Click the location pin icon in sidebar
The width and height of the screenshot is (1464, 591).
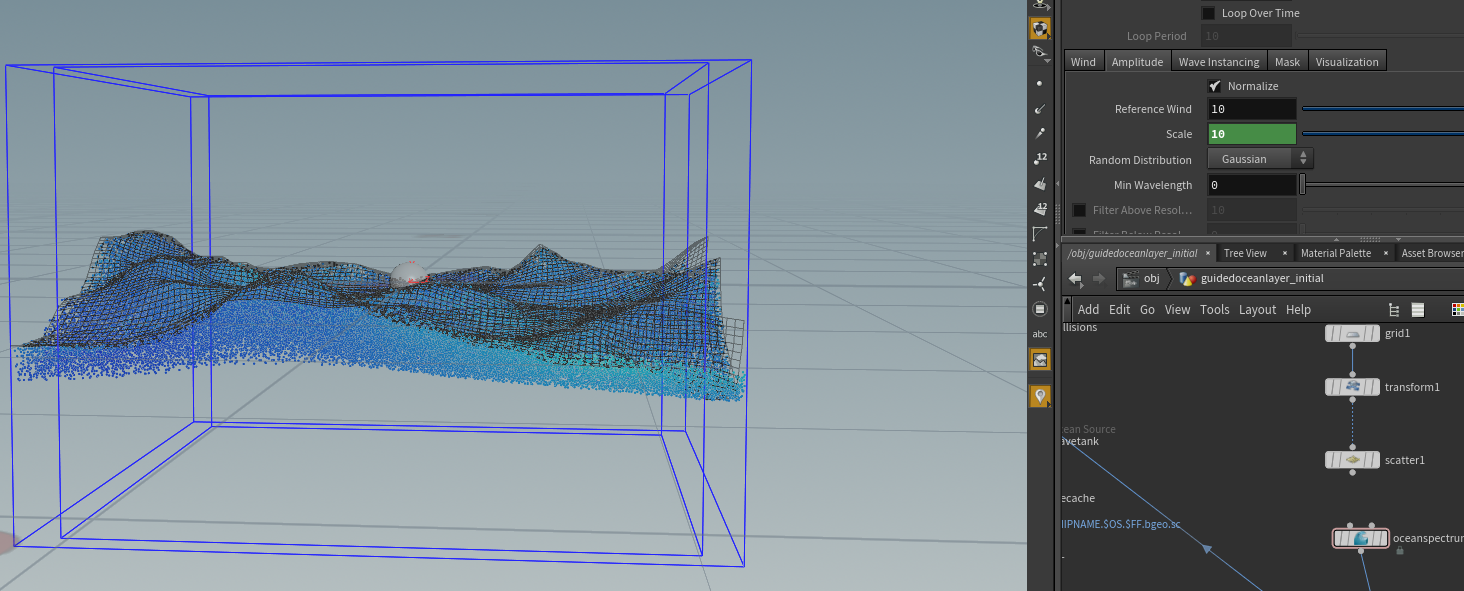(x=1040, y=397)
